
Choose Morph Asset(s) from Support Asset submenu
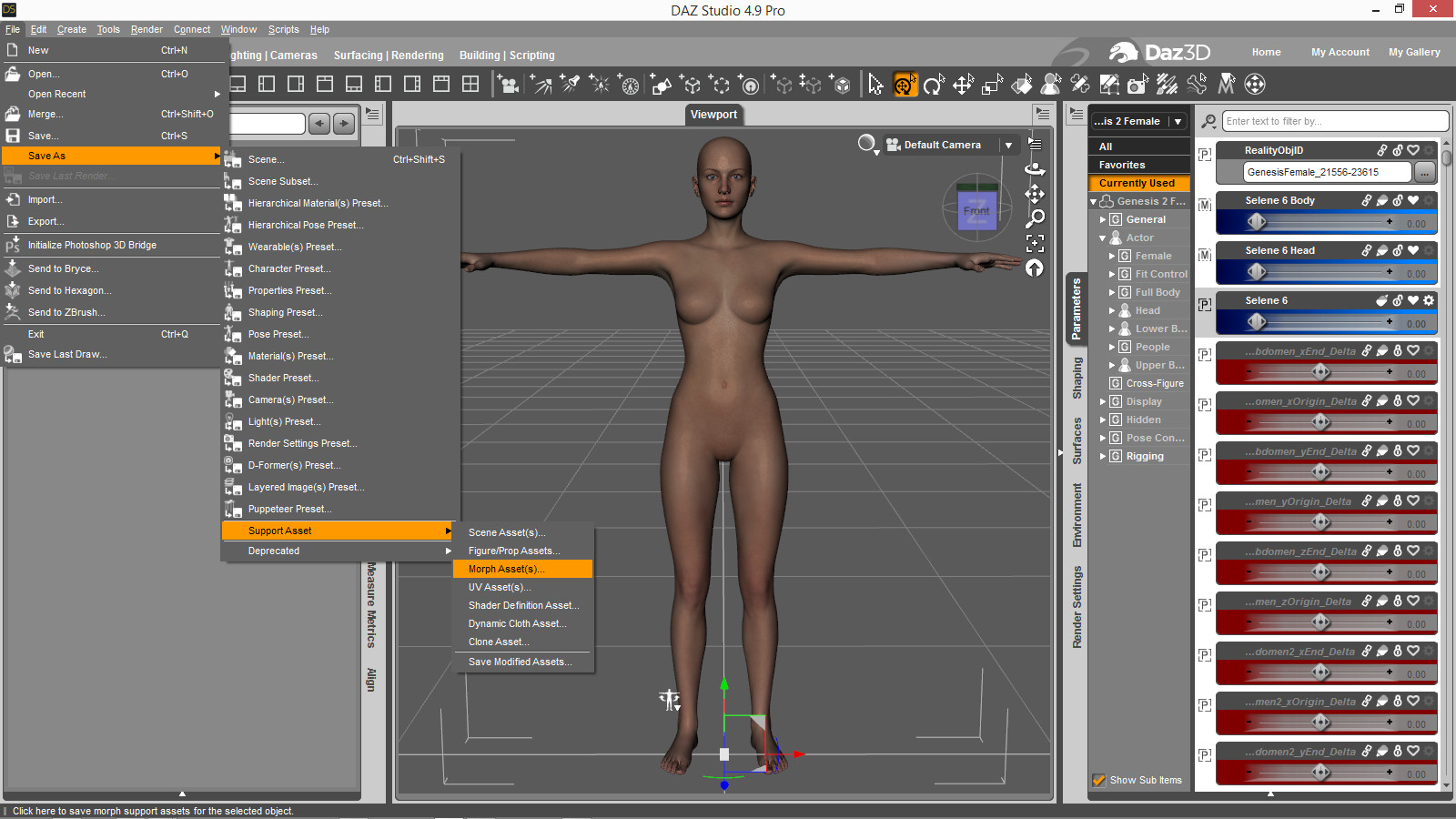click(x=522, y=569)
